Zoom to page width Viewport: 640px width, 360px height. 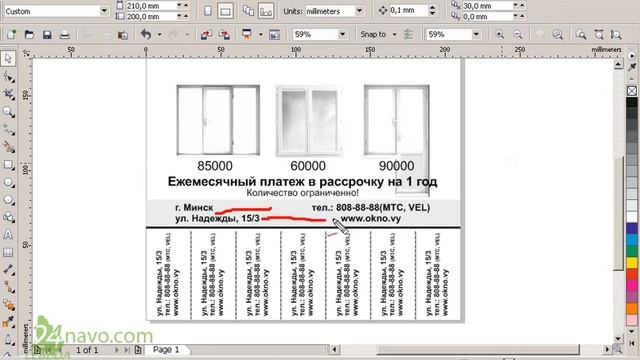pos(598,35)
